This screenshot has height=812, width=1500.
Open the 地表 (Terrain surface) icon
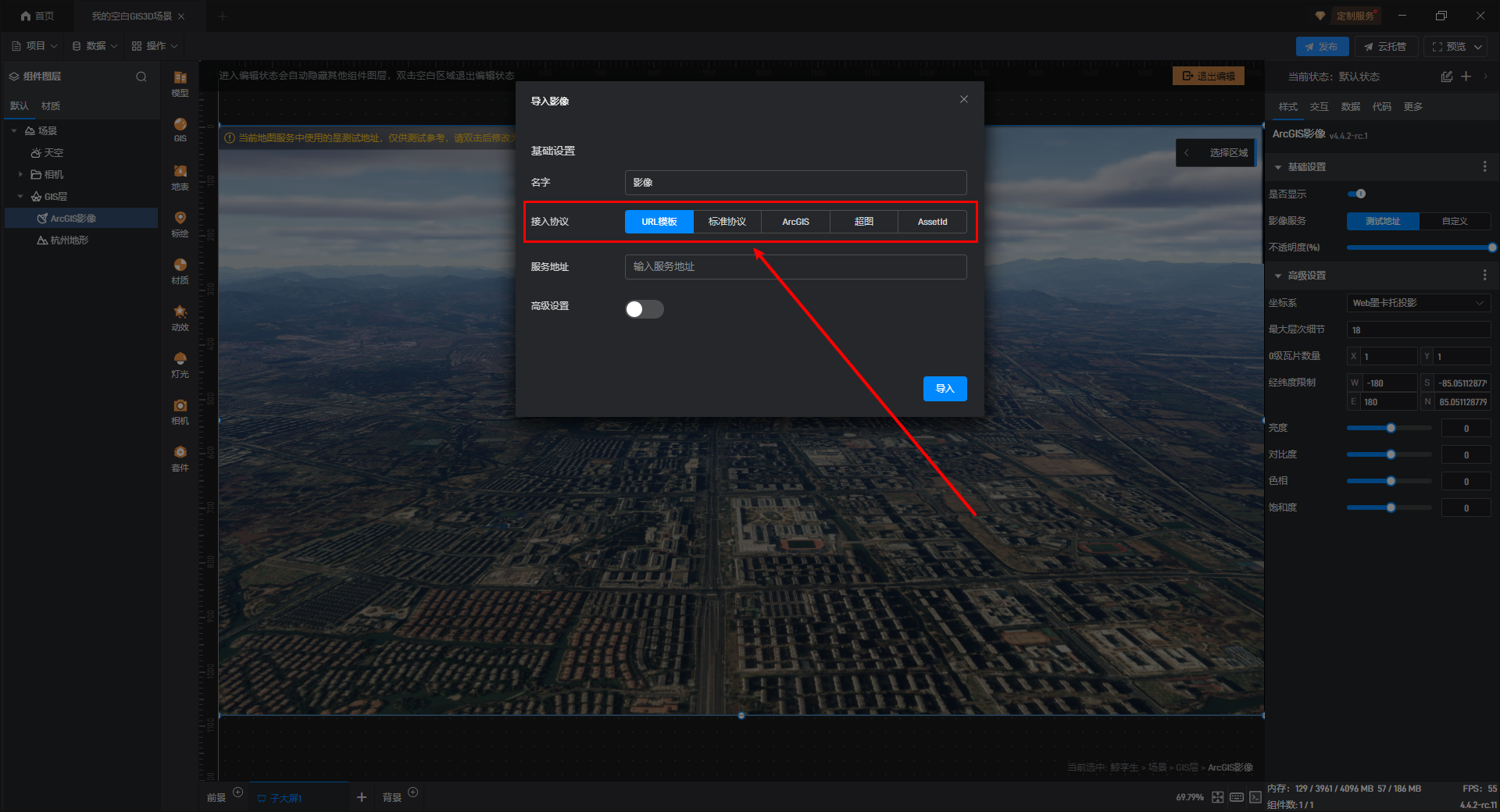click(x=180, y=176)
